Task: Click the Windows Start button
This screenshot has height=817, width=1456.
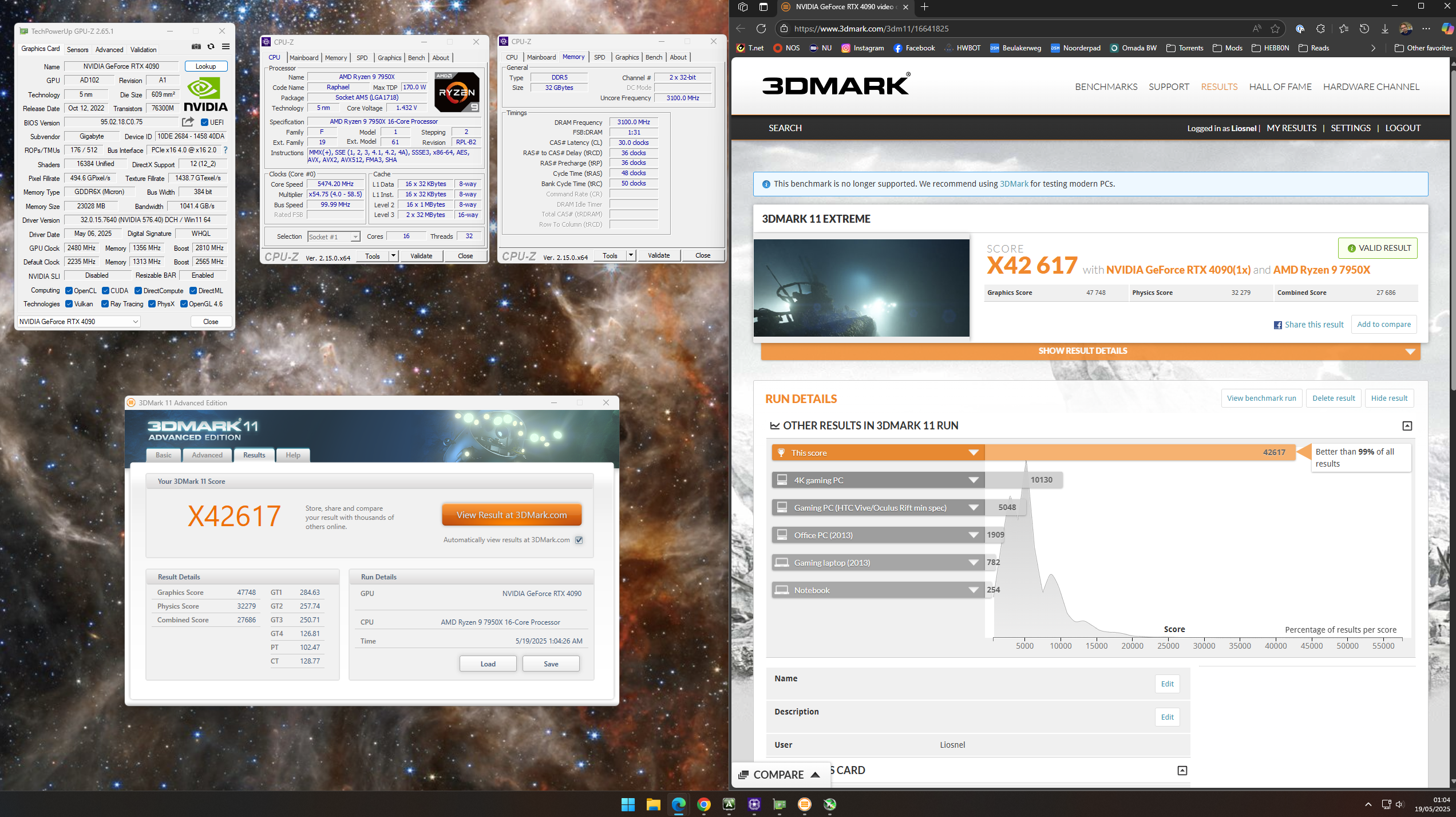Action: click(628, 804)
